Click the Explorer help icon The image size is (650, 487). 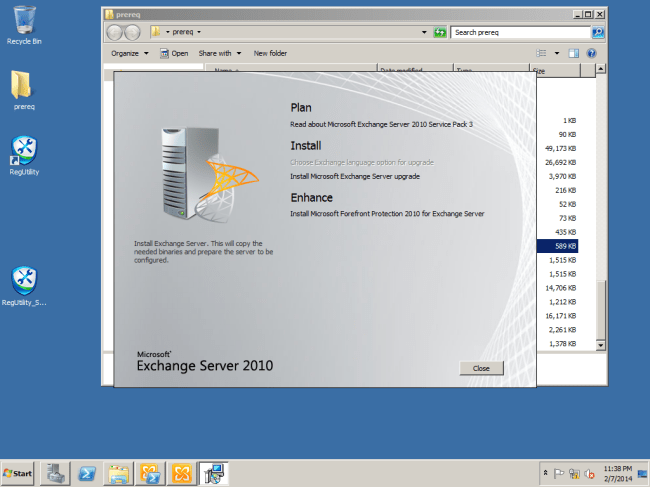pyautogui.click(x=591, y=53)
